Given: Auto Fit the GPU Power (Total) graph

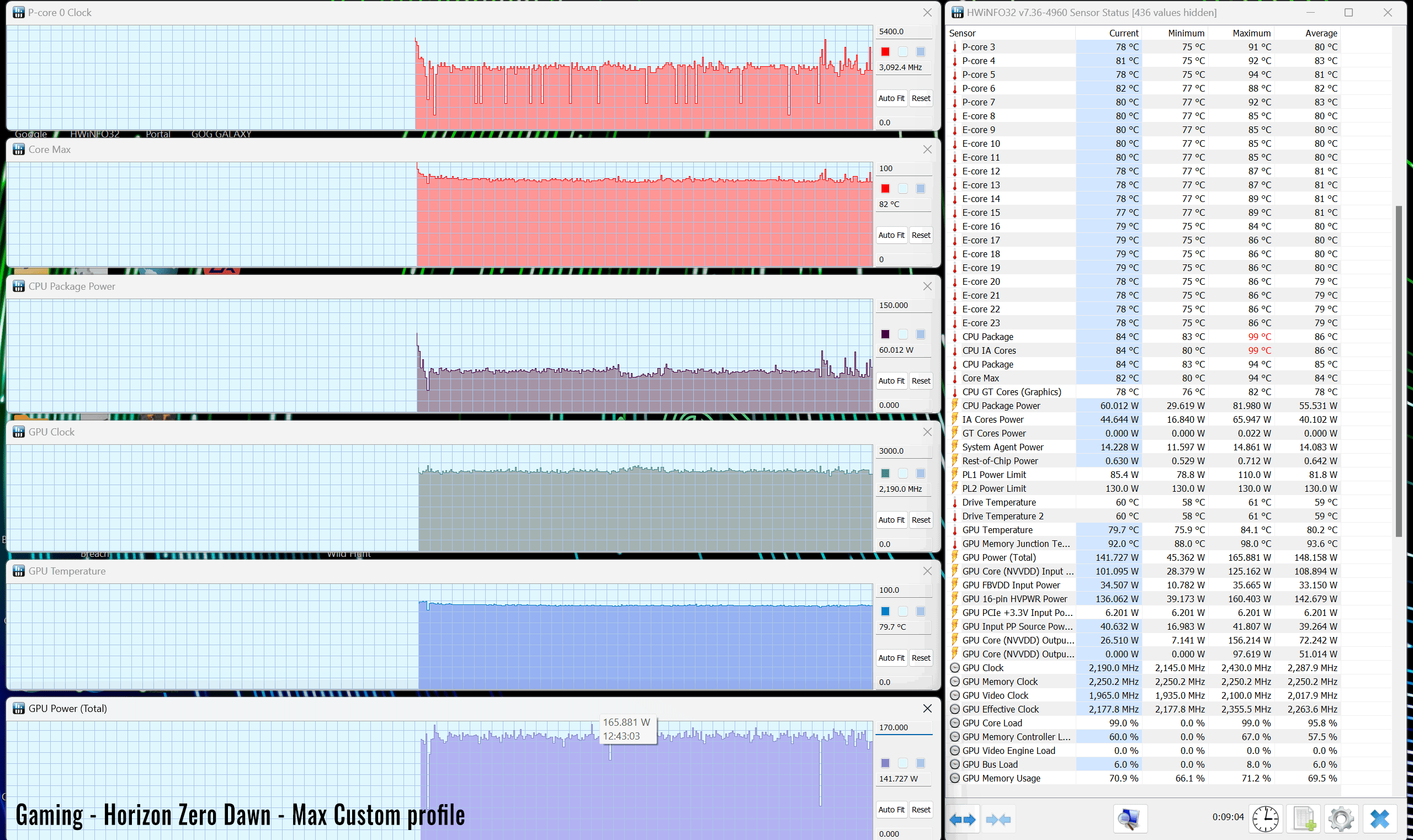Looking at the screenshot, I should click(891, 810).
